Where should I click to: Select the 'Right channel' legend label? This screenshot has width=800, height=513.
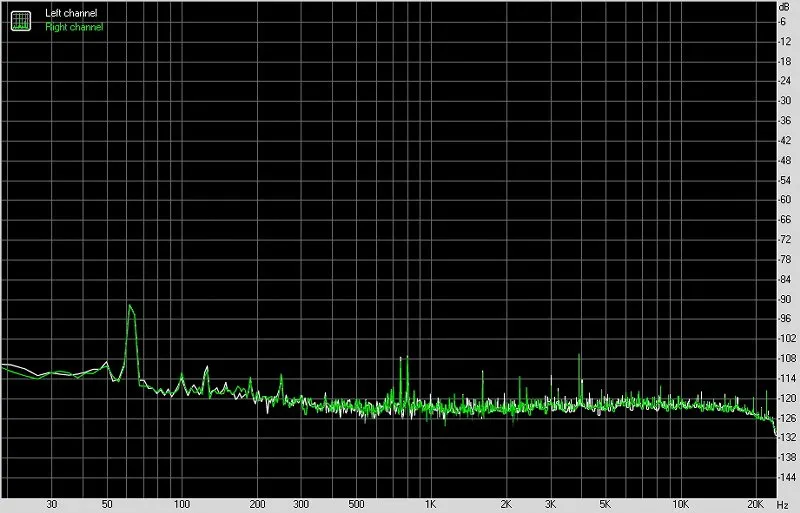pyautogui.click(x=74, y=27)
